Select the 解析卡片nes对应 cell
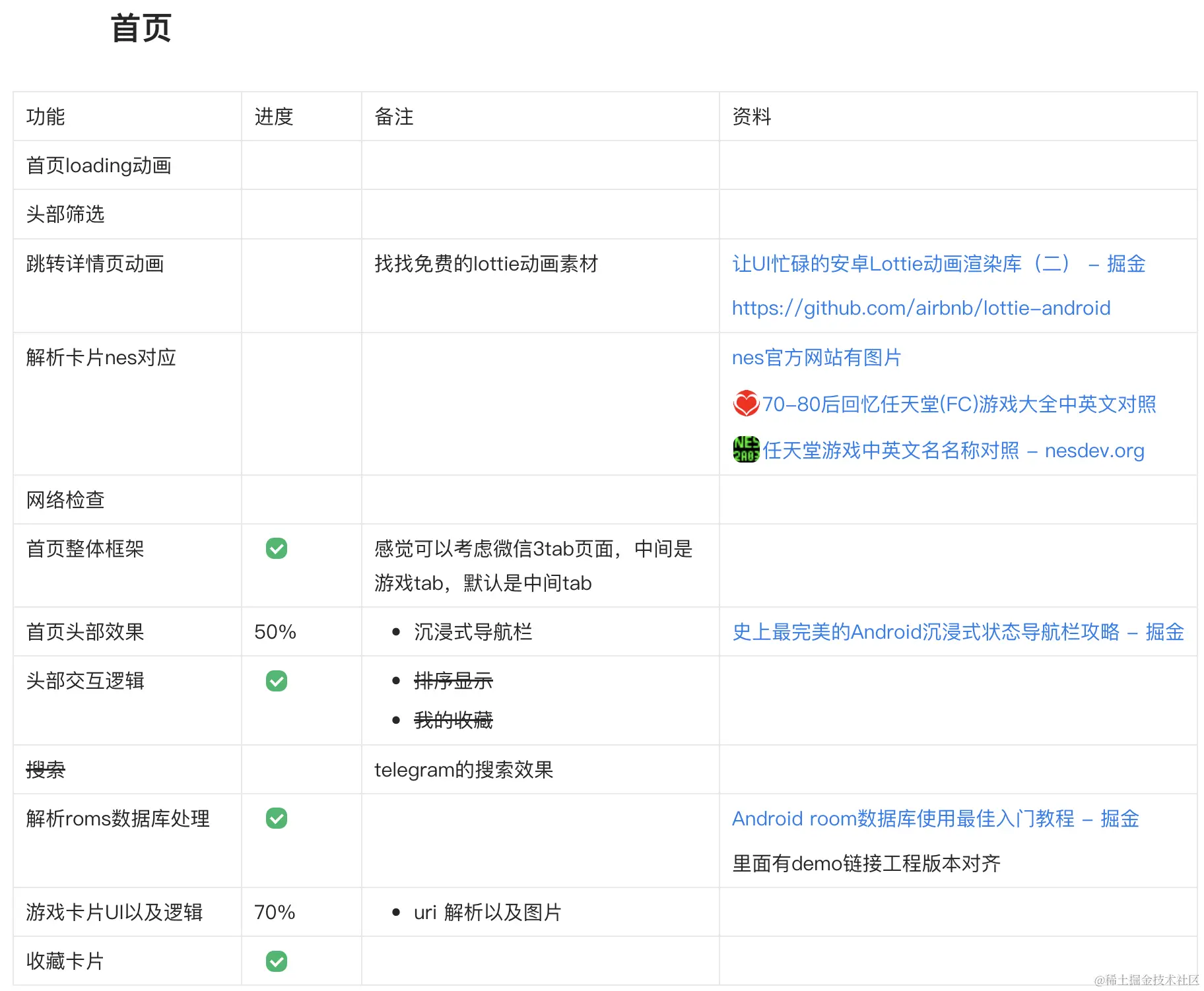1204x991 pixels. (x=127, y=404)
